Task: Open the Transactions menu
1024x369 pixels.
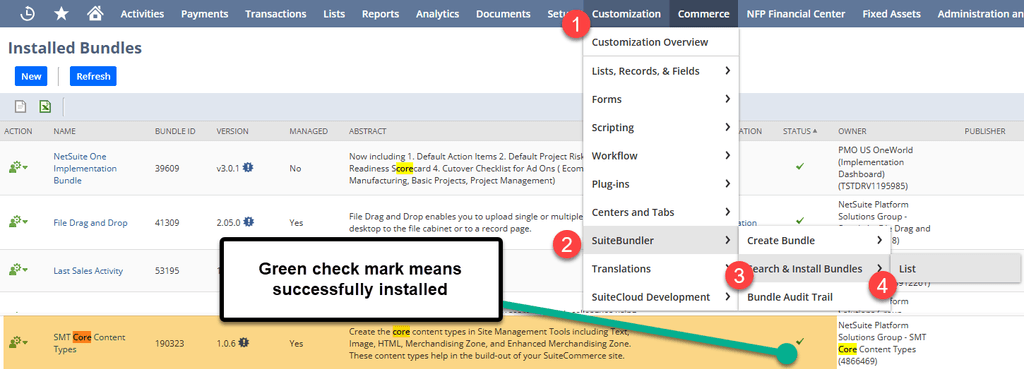Action: pos(276,13)
